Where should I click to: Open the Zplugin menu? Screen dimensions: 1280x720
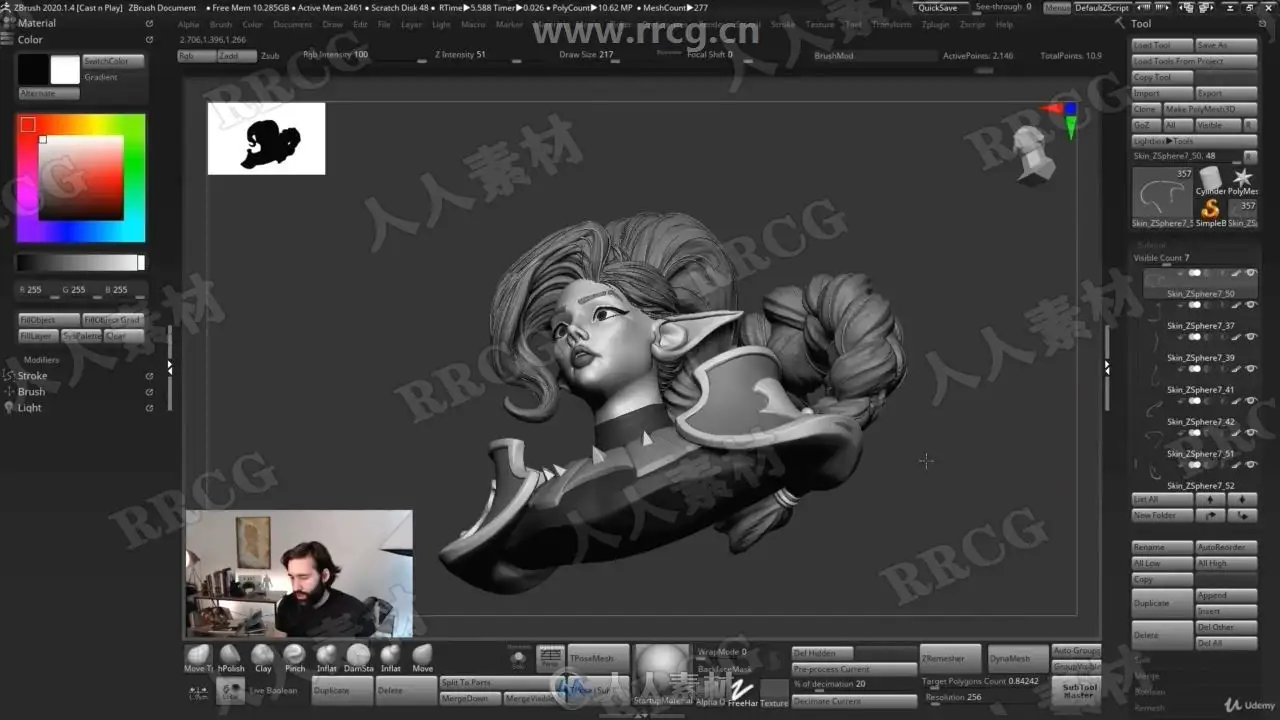(x=936, y=24)
